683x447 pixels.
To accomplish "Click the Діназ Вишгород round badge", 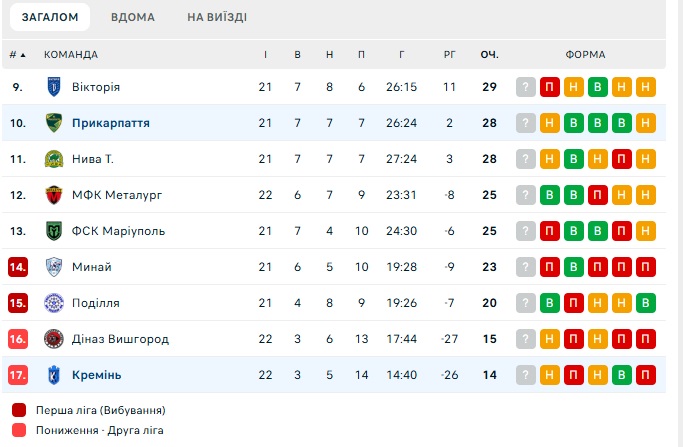I will click(54, 339).
